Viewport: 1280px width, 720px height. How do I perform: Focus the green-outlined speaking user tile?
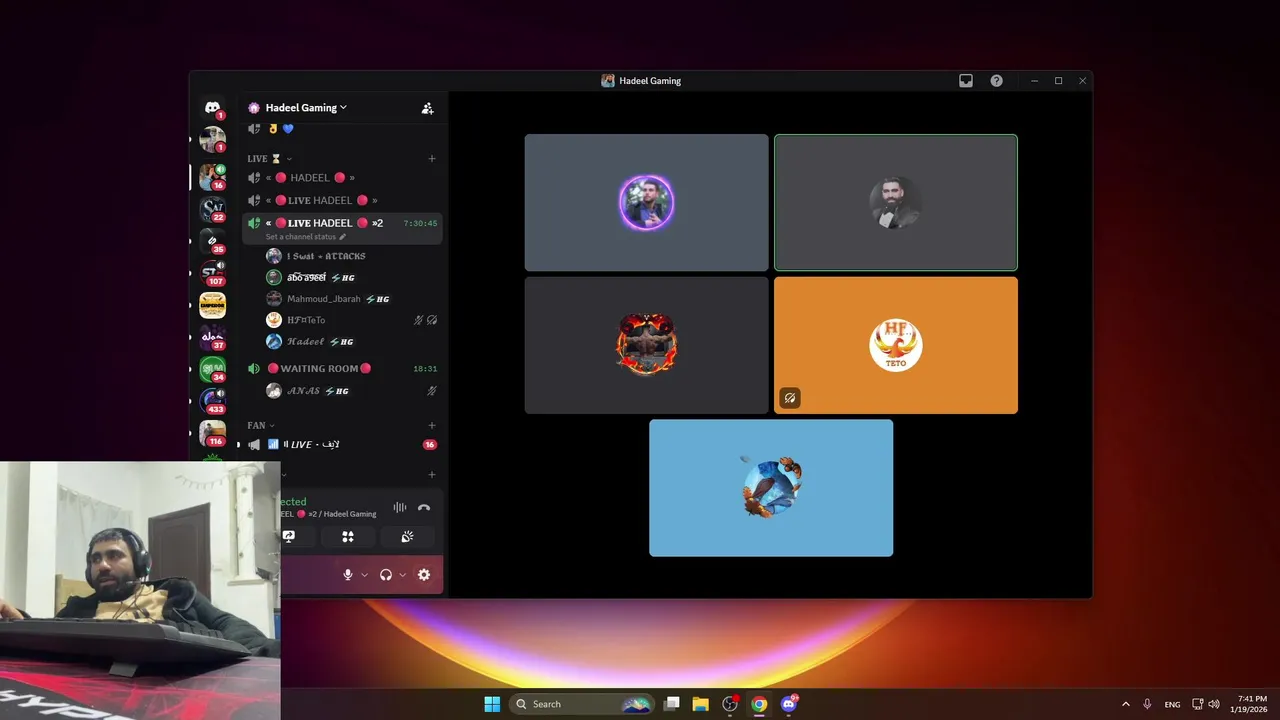895,203
